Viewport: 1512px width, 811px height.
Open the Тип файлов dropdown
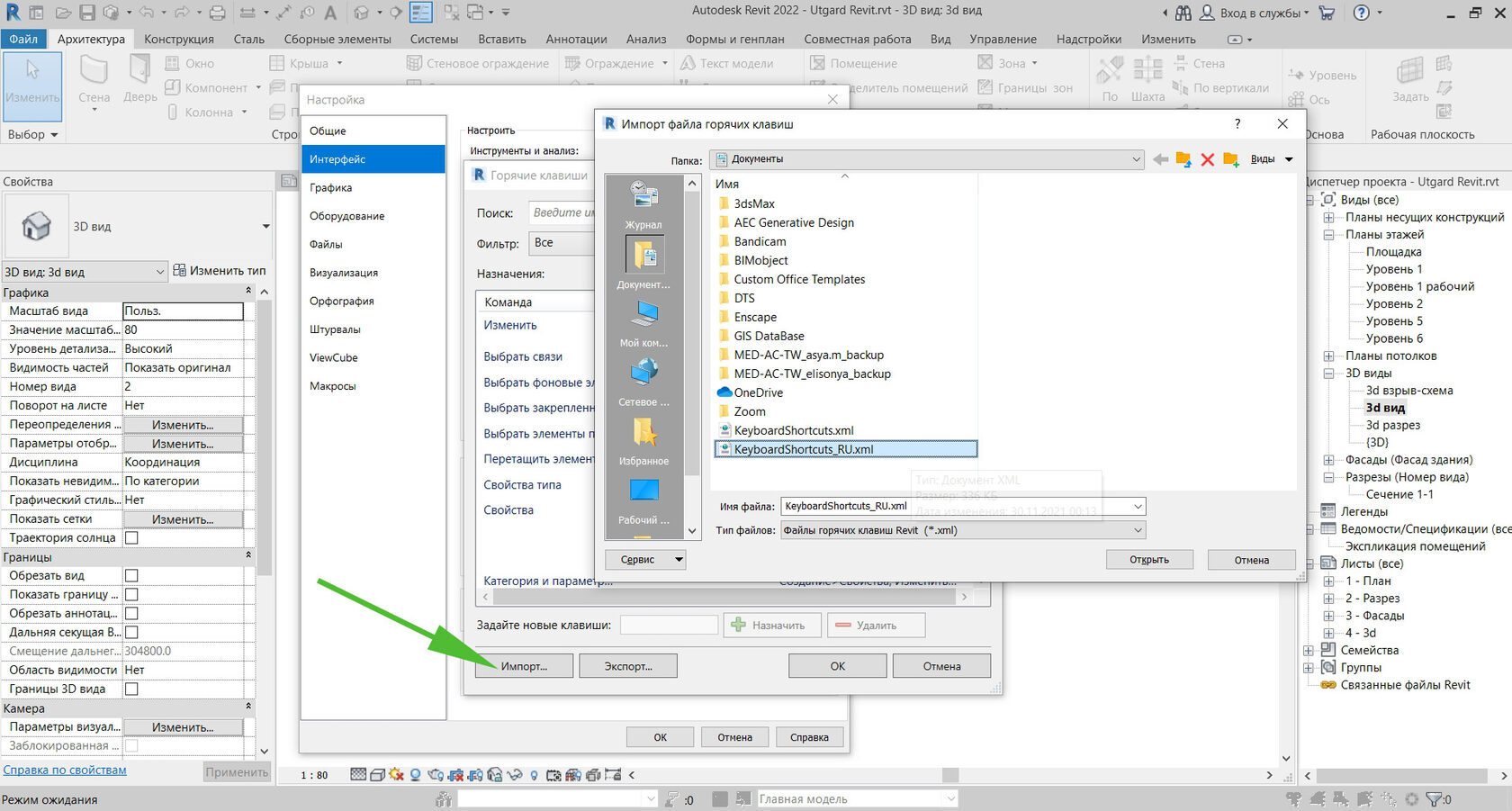pos(963,530)
